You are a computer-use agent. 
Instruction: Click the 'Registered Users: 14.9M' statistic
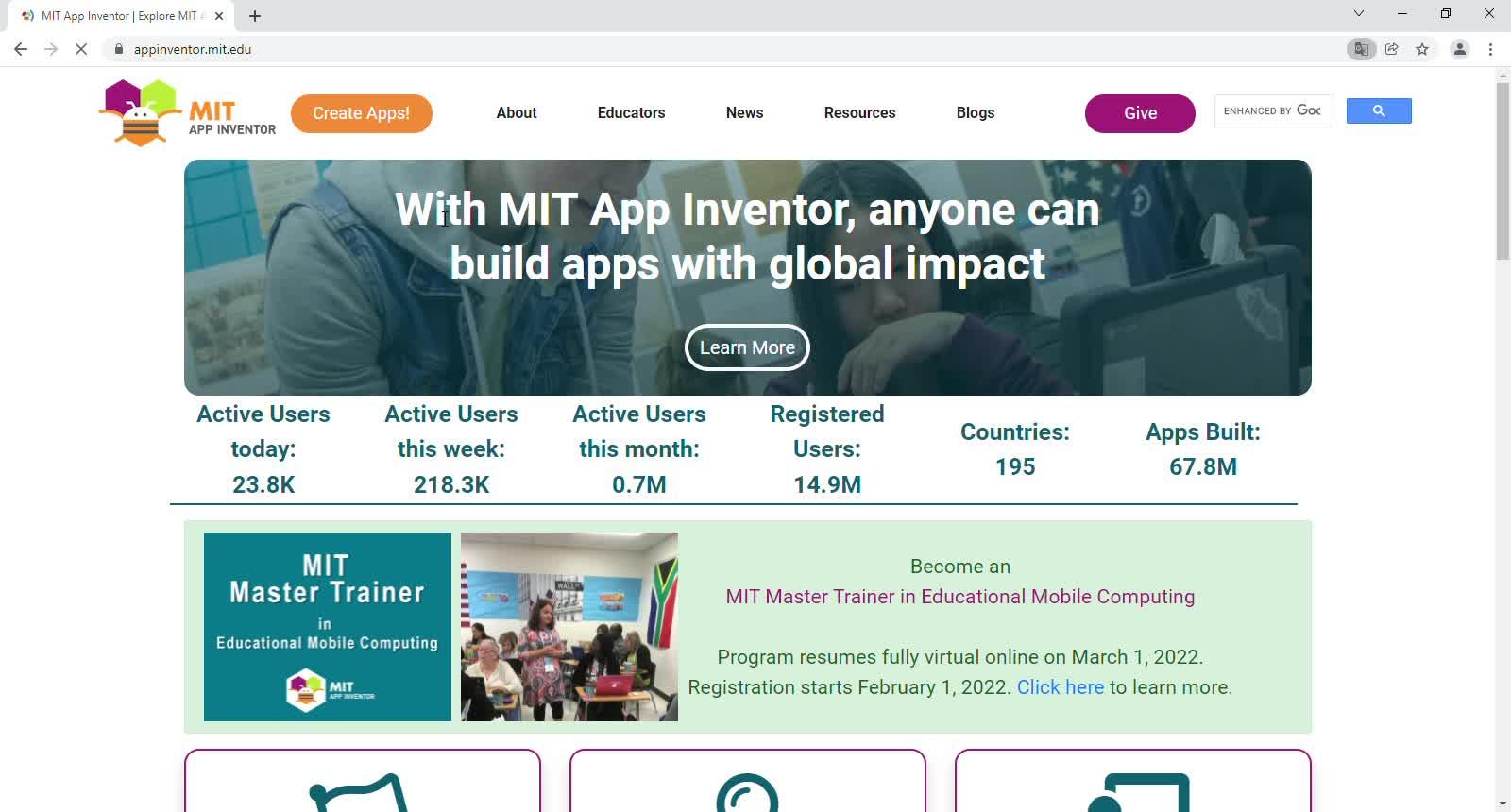(827, 449)
